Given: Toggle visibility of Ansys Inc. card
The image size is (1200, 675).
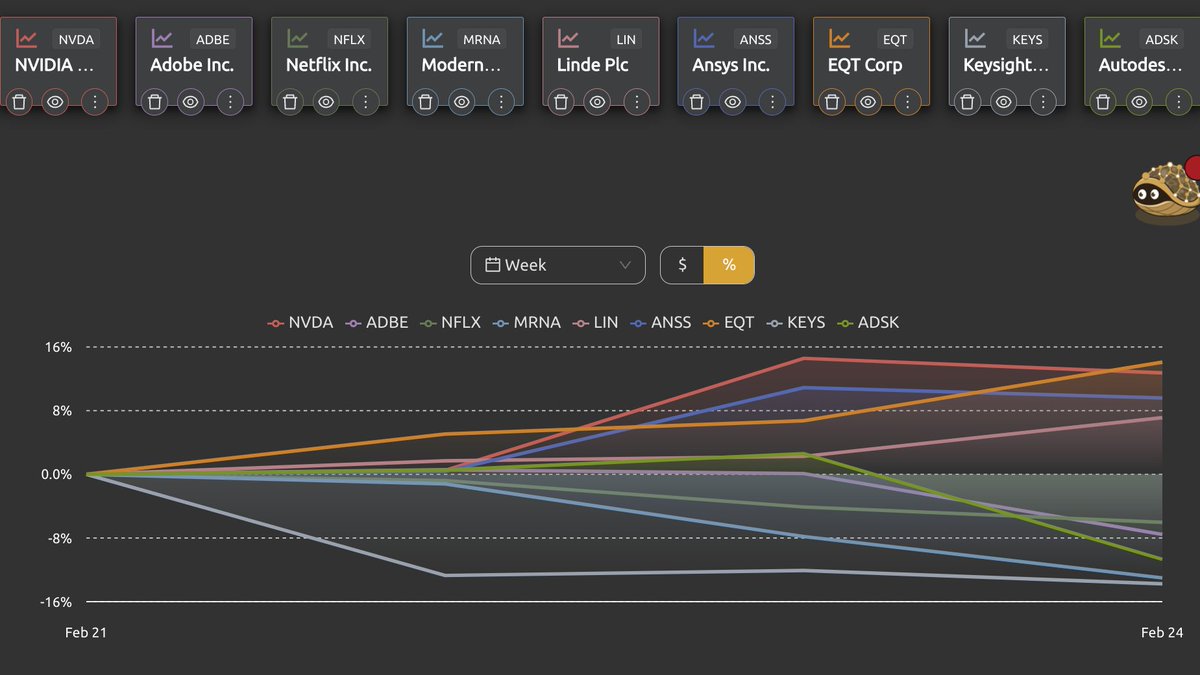Looking at the screenshot, I should (x=733, y=102).
